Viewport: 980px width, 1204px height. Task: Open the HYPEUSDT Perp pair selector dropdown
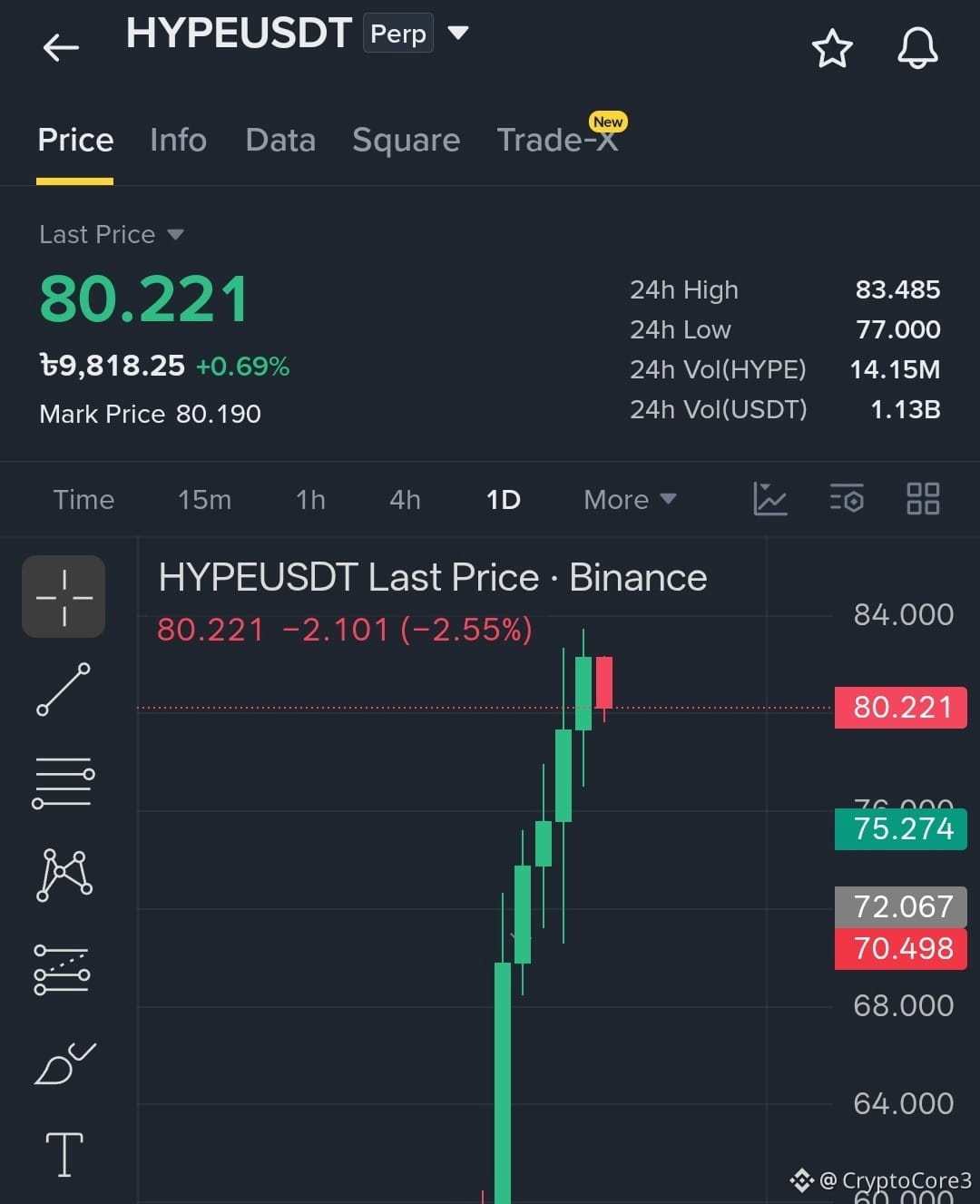tap(458, 34)
